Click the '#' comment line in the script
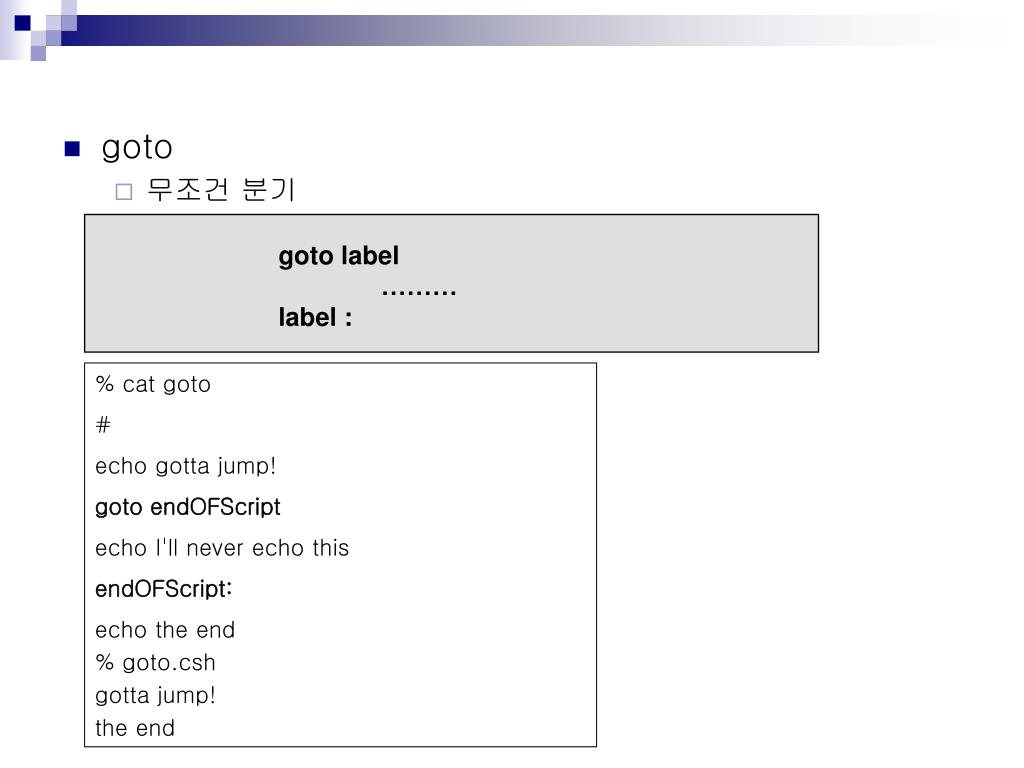 [x=103, y=425]
